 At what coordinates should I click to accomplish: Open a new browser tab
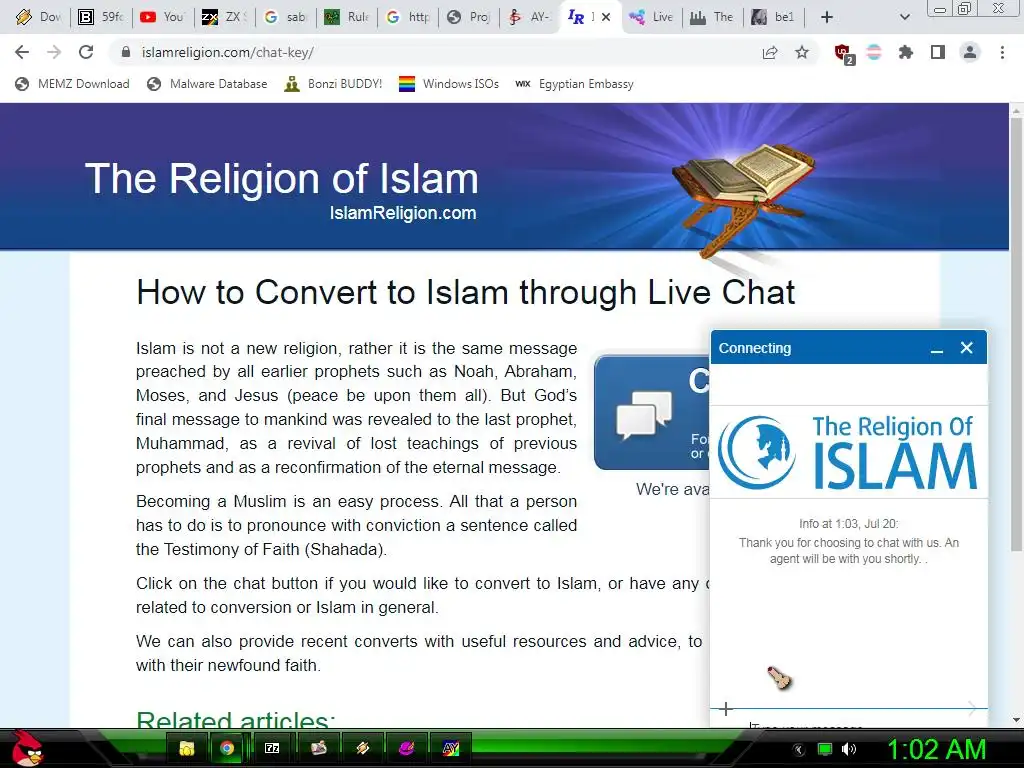tap(827, 17)
